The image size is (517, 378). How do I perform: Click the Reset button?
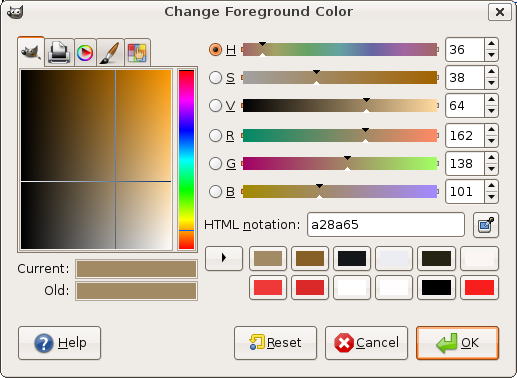(x=275, y=343)
